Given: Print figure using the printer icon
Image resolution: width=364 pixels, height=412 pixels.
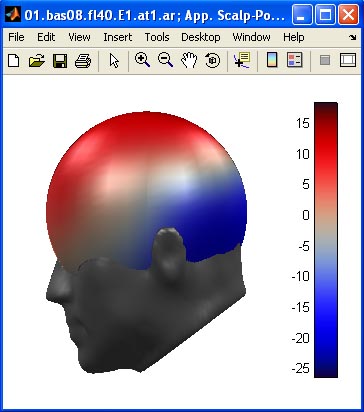Looking at the screenshot, I should tap(83, 61).
